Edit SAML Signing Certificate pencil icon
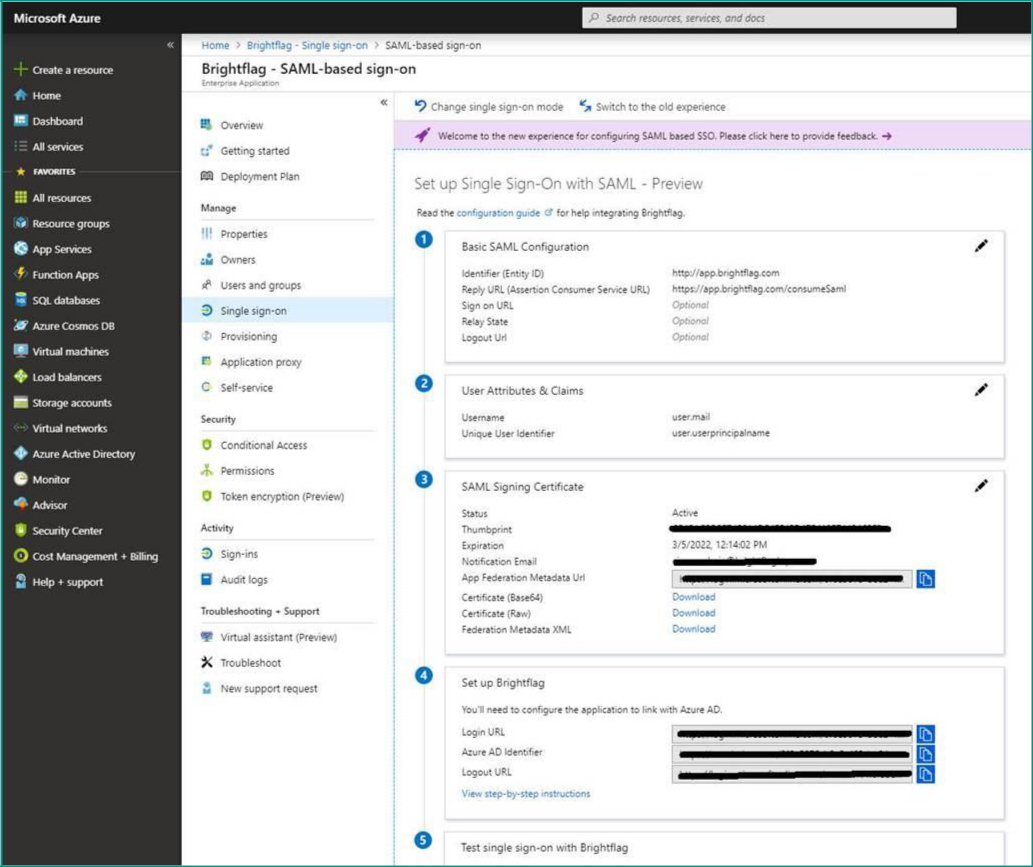This screenshot has height=867, width=1033. (x=981, y=486)
